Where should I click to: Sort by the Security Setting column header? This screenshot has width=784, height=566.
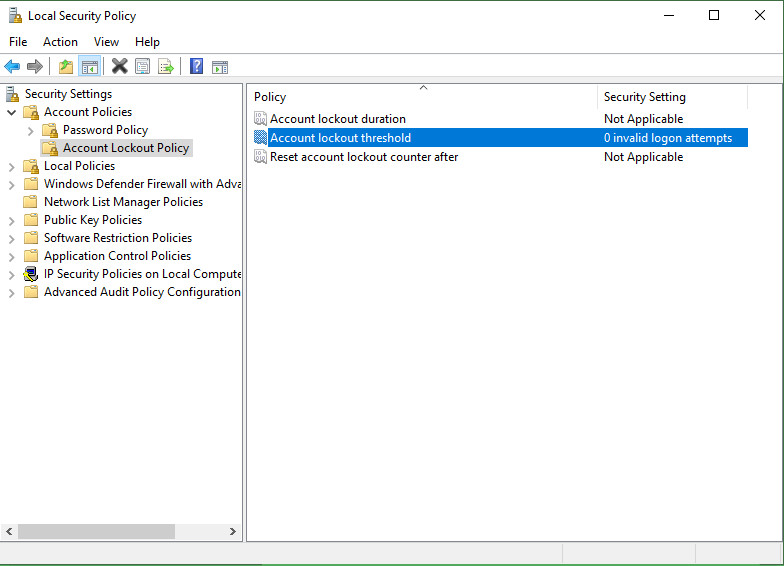click(672, 97)
